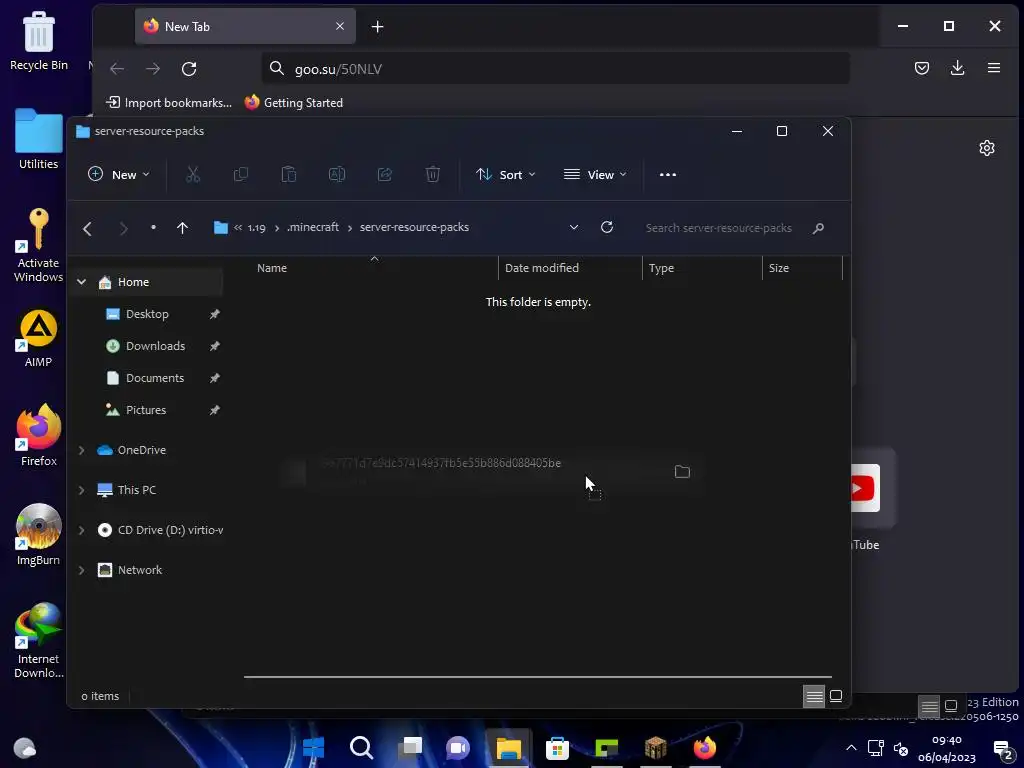Sort by the Size column header
Image resolution: width=1024 pixels, height=768 pixels.
point(802,268)
